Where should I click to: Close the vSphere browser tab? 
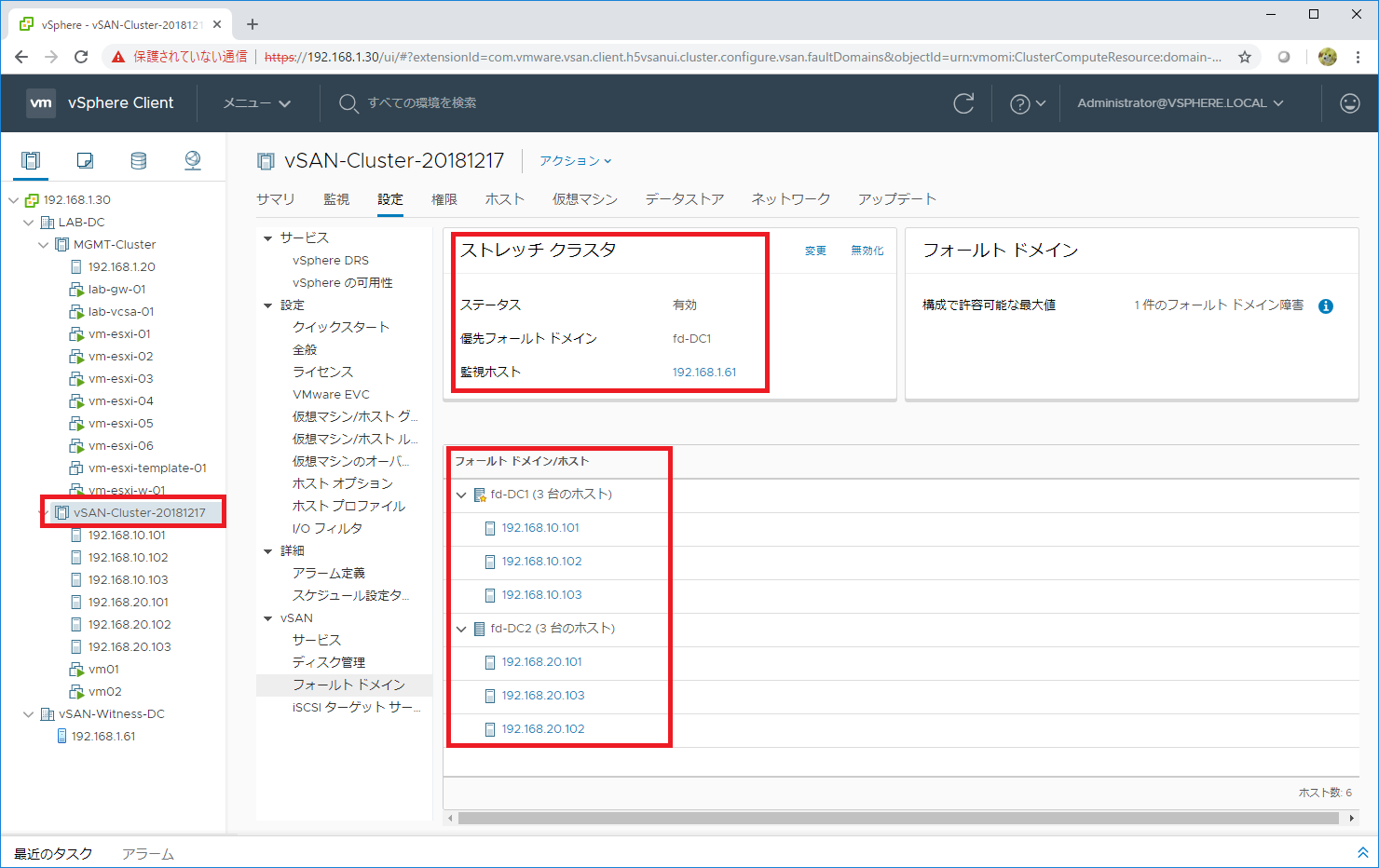pyautogui.click(x=216, y=24)
